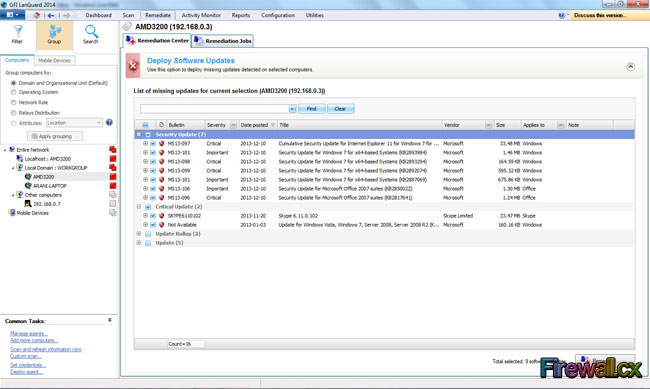The height and width of the screenshot is (389, 650).
Task: Open the search field dropdown arrow
Action: 292,109
